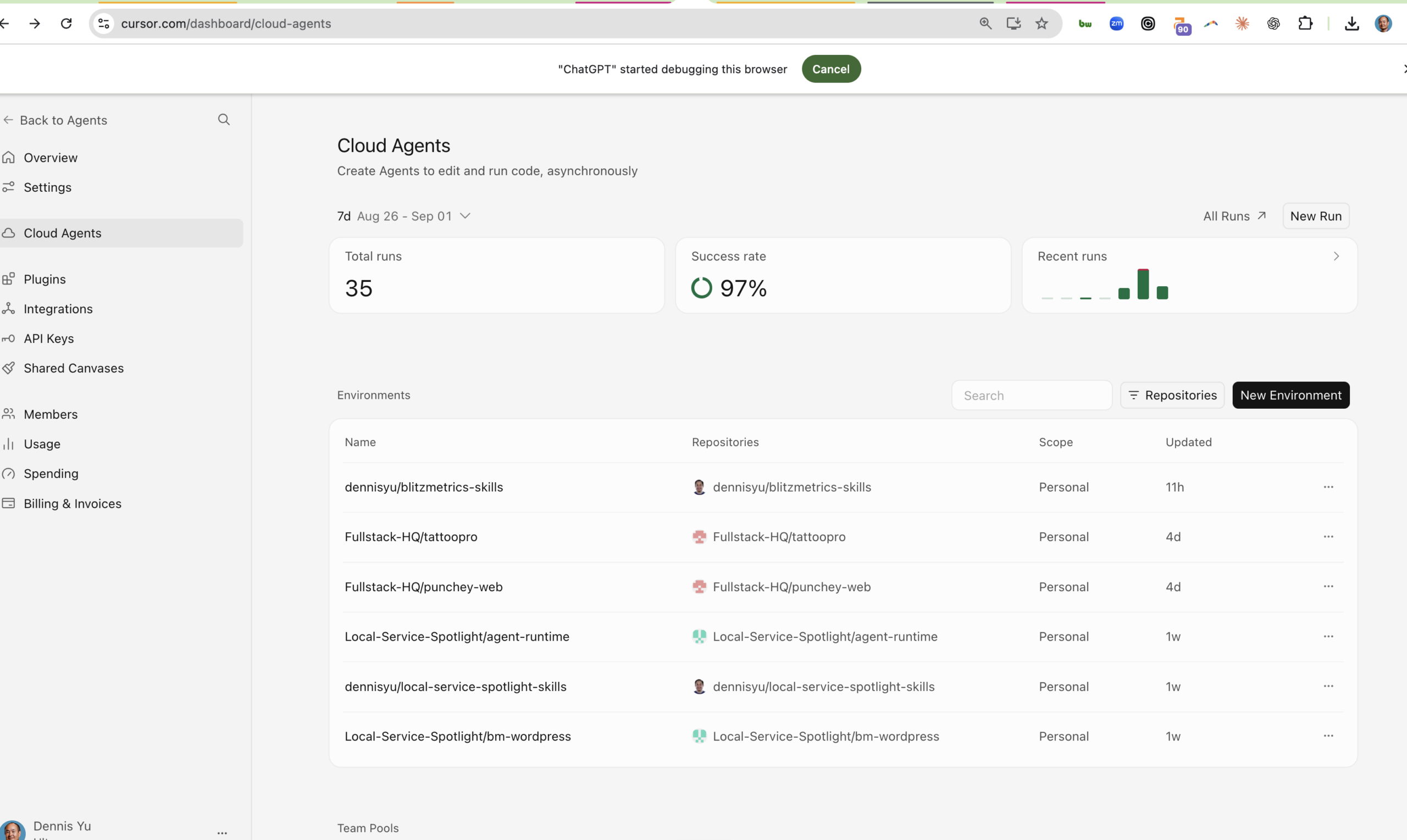The height and width of the screenshot is (840, 1407).
Task: Click the browser forward arrow
Action: click(35, 23)
